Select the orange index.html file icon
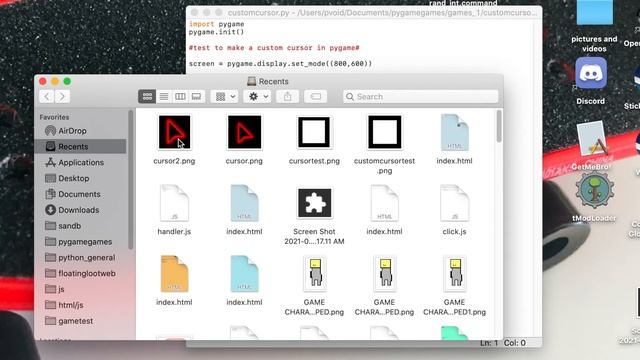The width and height of the screenshot is (640, 360). [x=174, y=273]
